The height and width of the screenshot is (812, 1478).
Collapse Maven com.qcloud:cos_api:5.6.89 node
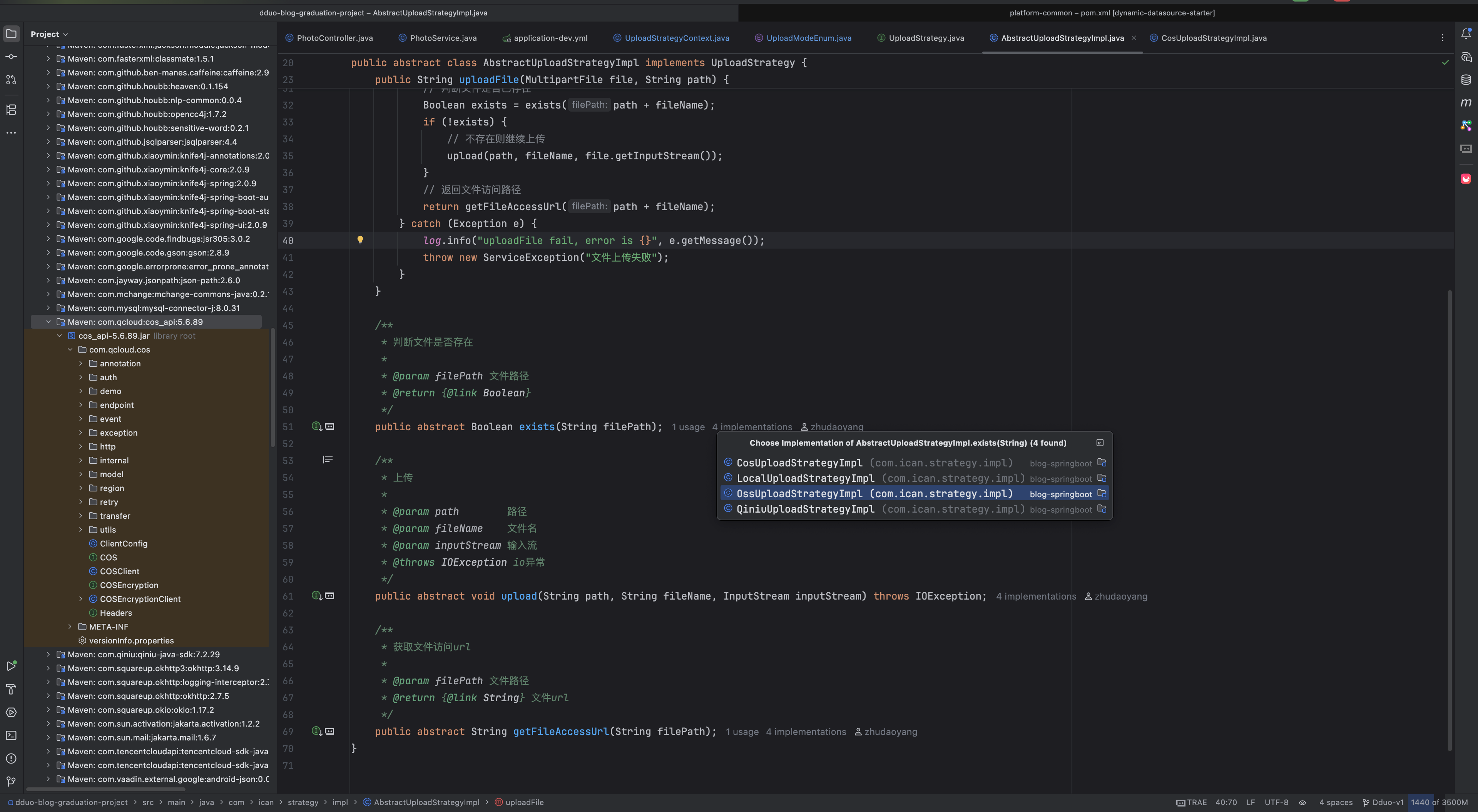[49, 322]
